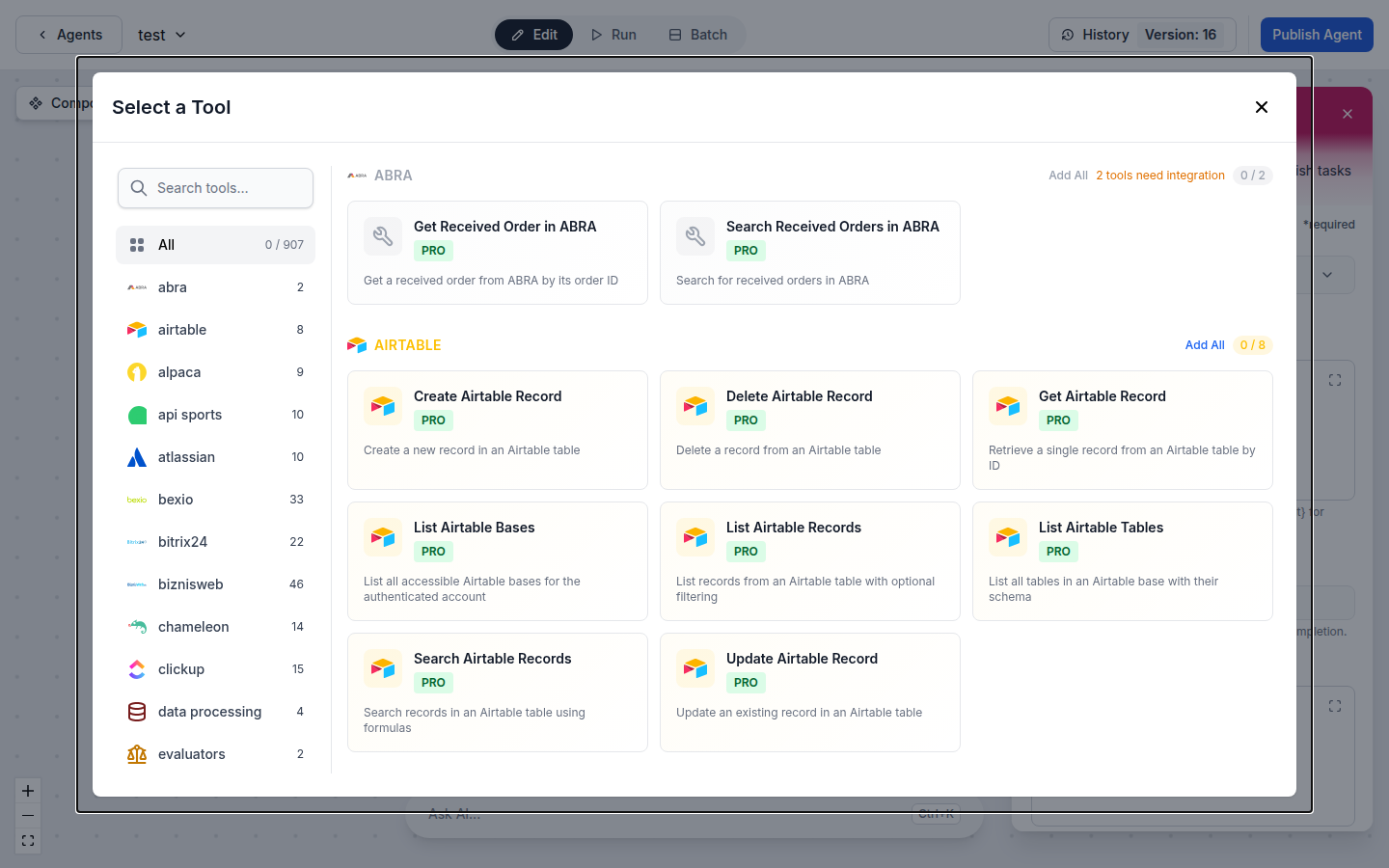Switch to the Batch tab
The width and height of the screenshot is (1389, 868).
pyautogui.click(x=697, y=34)
